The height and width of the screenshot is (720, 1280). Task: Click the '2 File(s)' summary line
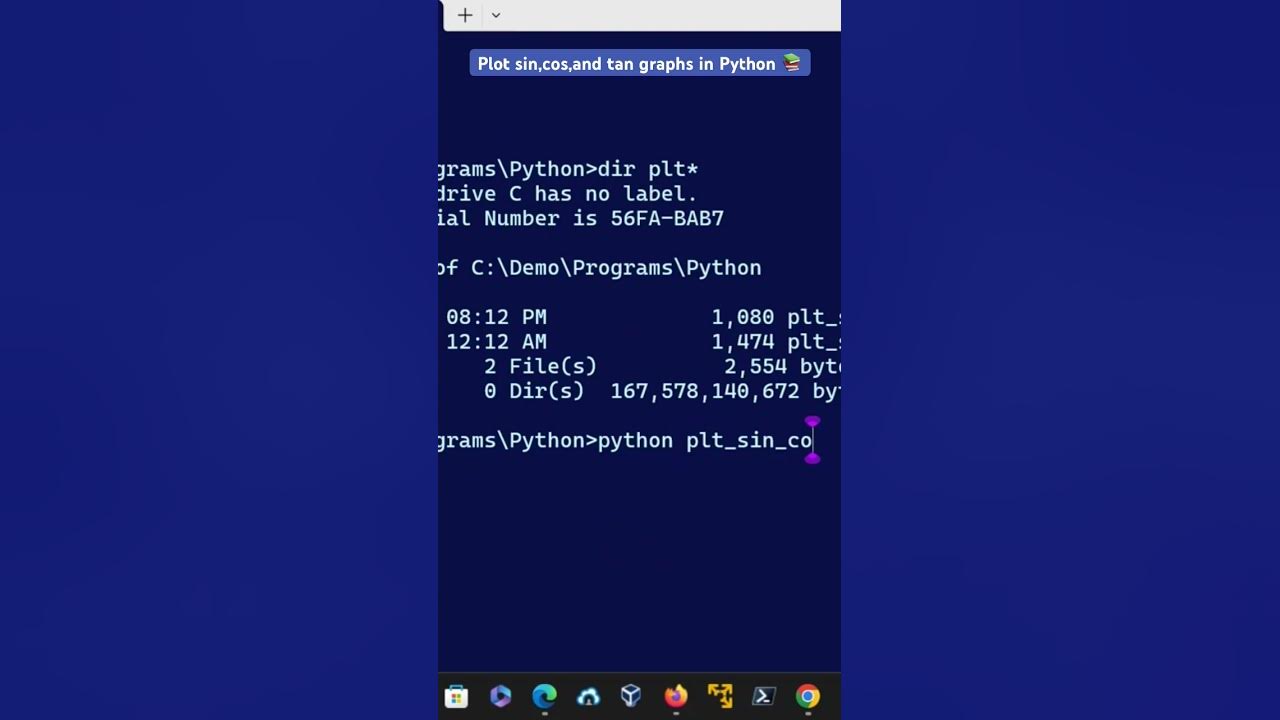(661, 367)
